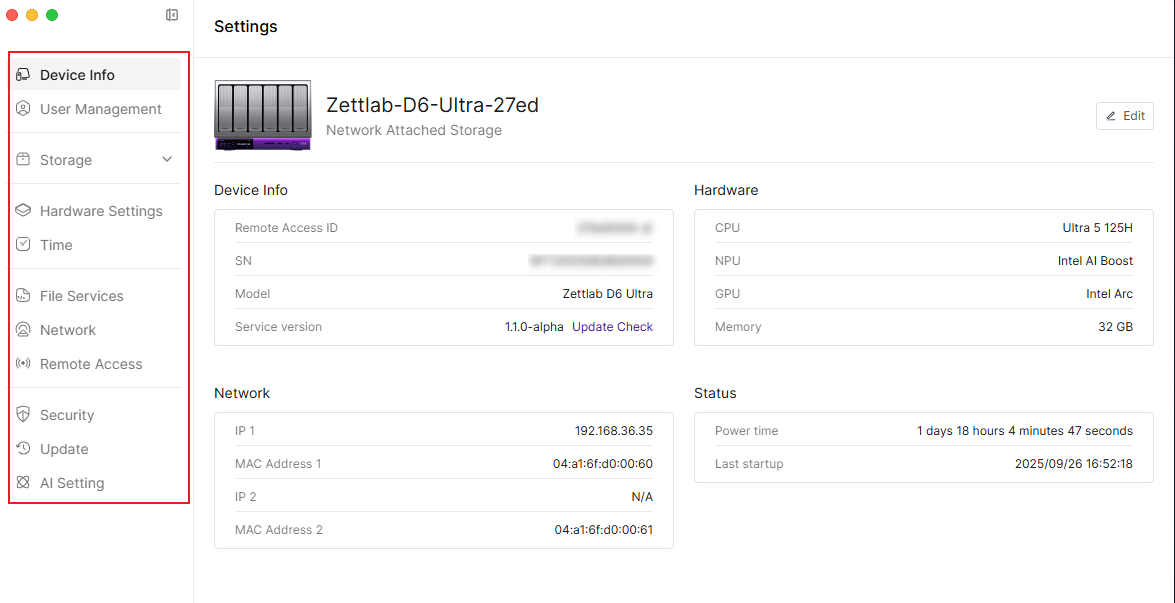Click the Storage icon in sidebar
The width and height of the screenshot is (1175, 603).
tap(23, 160)
